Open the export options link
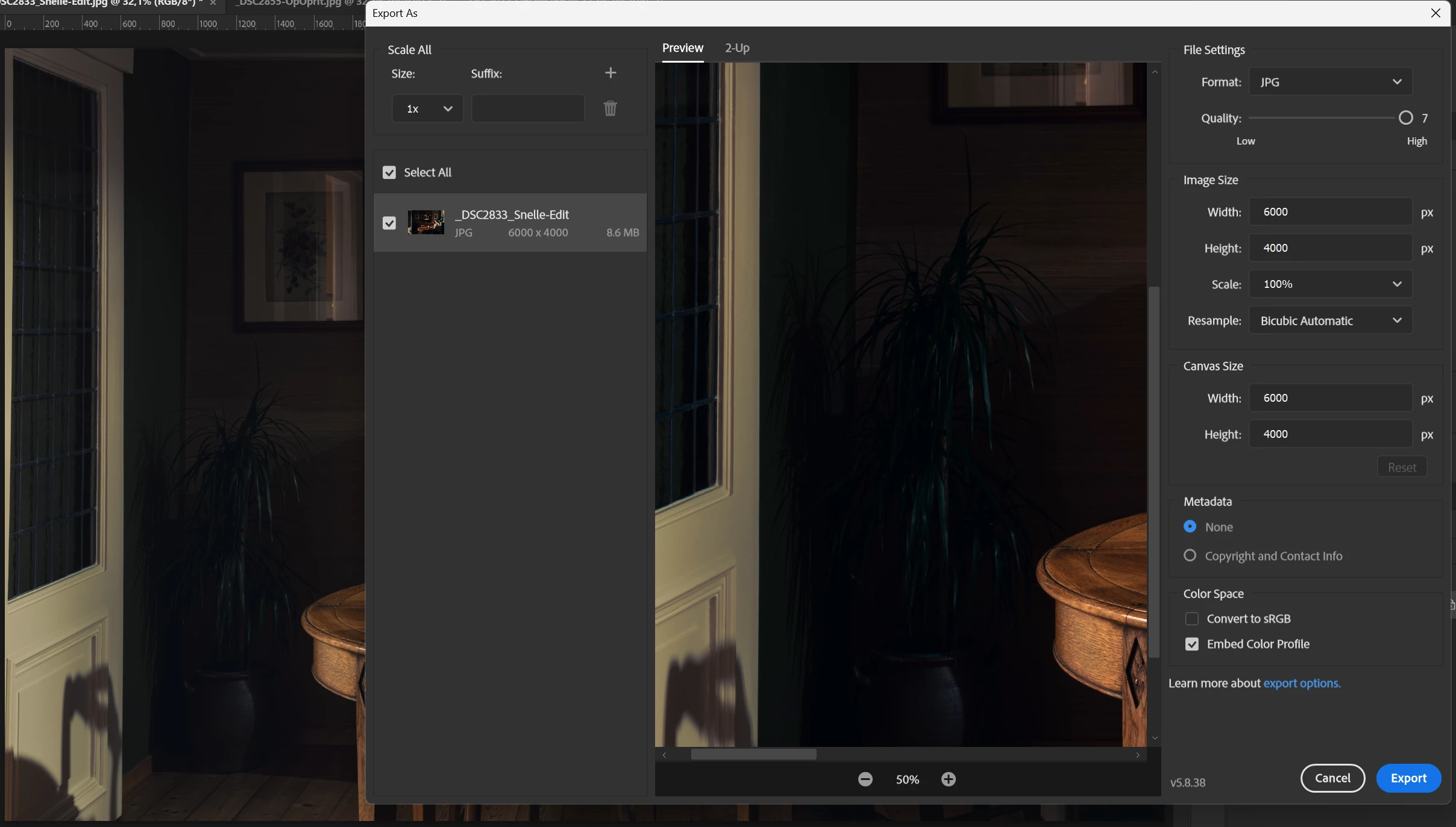Screen dimensions: 1456x827 coord(1301,684)
